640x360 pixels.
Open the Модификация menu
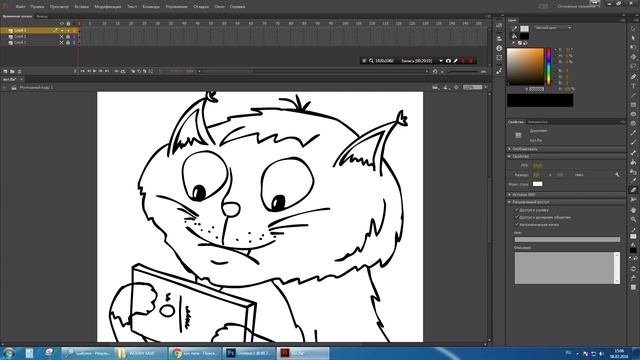(x=108, y=7)
